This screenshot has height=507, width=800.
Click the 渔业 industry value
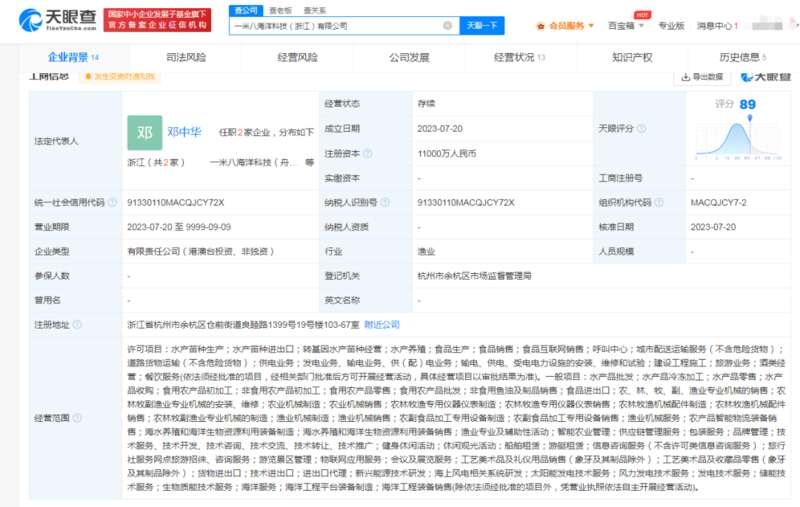tap(426, 251)
